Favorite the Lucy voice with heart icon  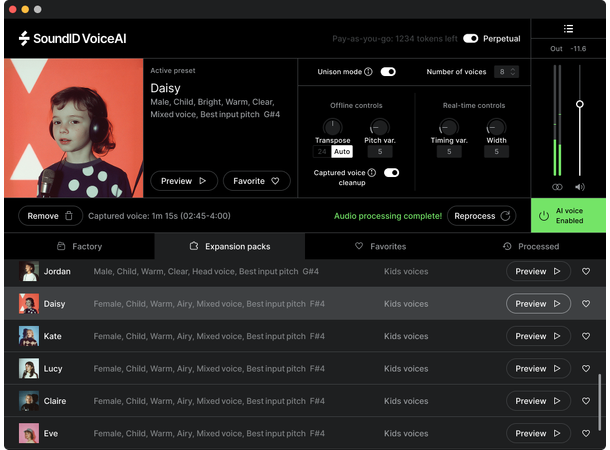point(586,368)
